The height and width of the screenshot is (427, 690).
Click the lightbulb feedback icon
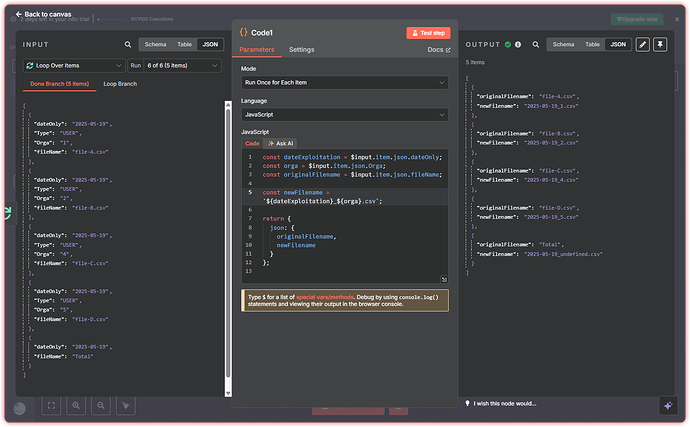(x=467, y=403)
